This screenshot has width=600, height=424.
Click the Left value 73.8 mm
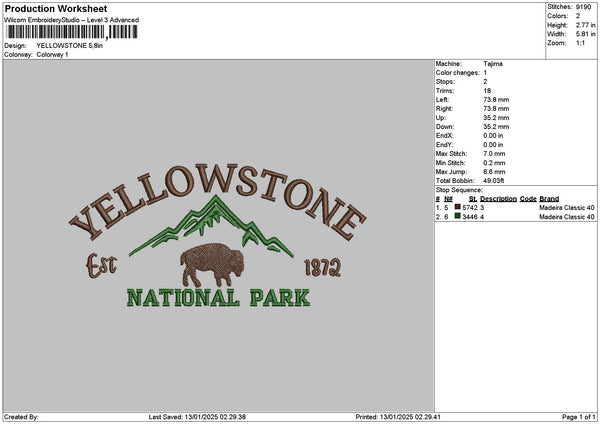click(x=496, y=99)
